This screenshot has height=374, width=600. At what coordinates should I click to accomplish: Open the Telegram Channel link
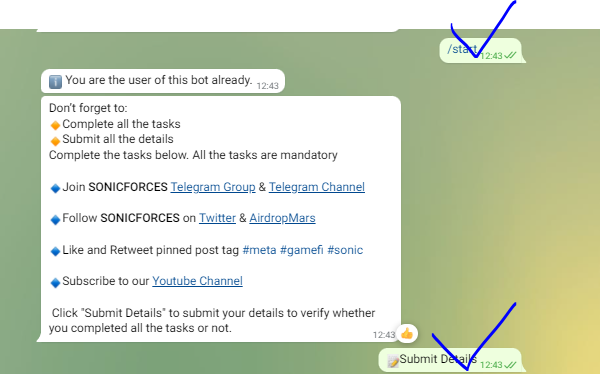click(317, 187)
